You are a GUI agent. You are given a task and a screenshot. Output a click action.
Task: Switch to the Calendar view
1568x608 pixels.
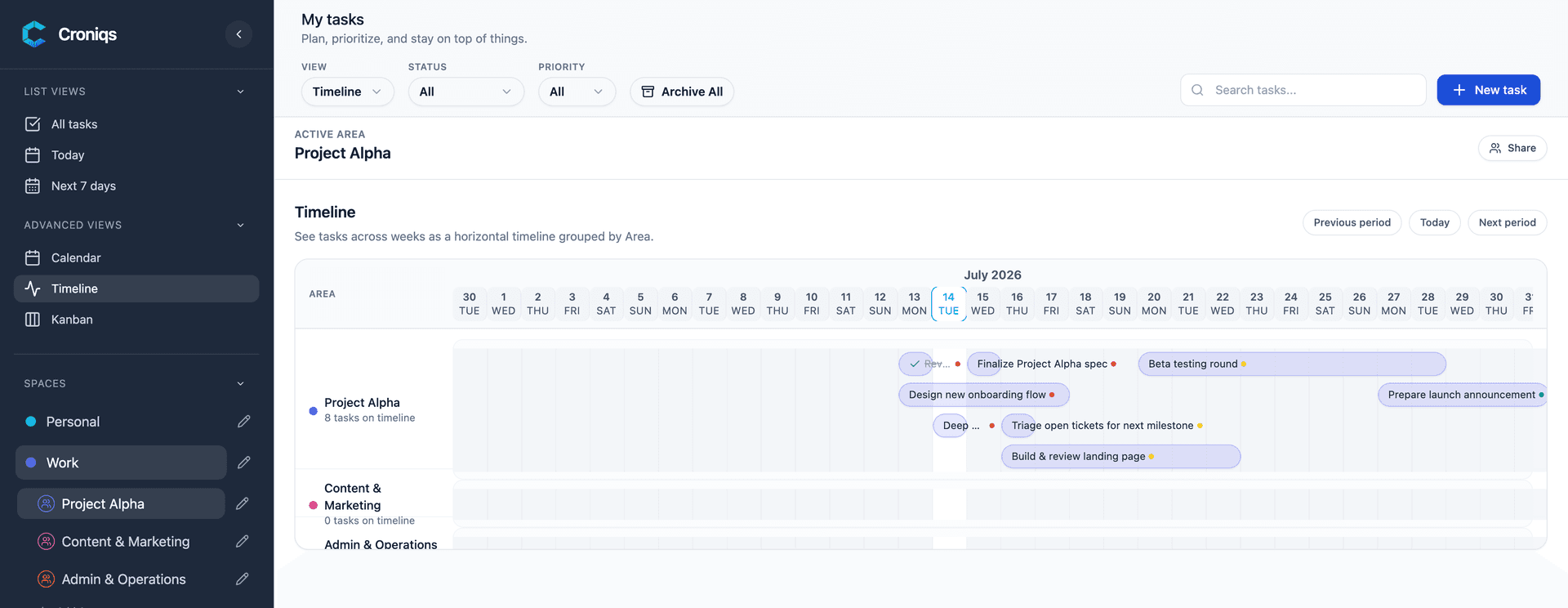click(x=136, y=258)
